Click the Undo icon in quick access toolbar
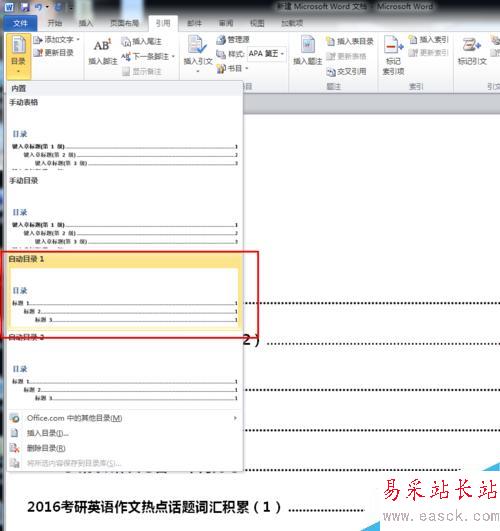This screenshot has width=500, height=531. click(x=38, y=7)
